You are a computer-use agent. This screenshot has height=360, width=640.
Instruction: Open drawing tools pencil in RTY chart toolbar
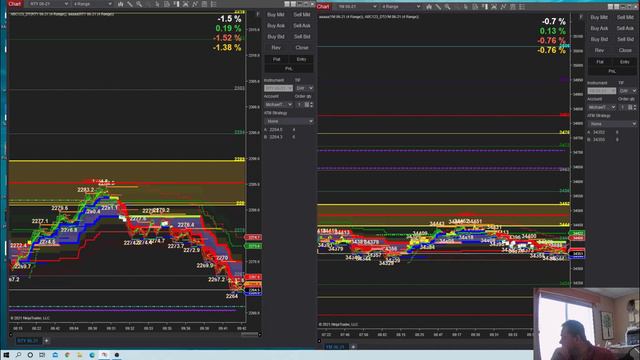point(130,4)
